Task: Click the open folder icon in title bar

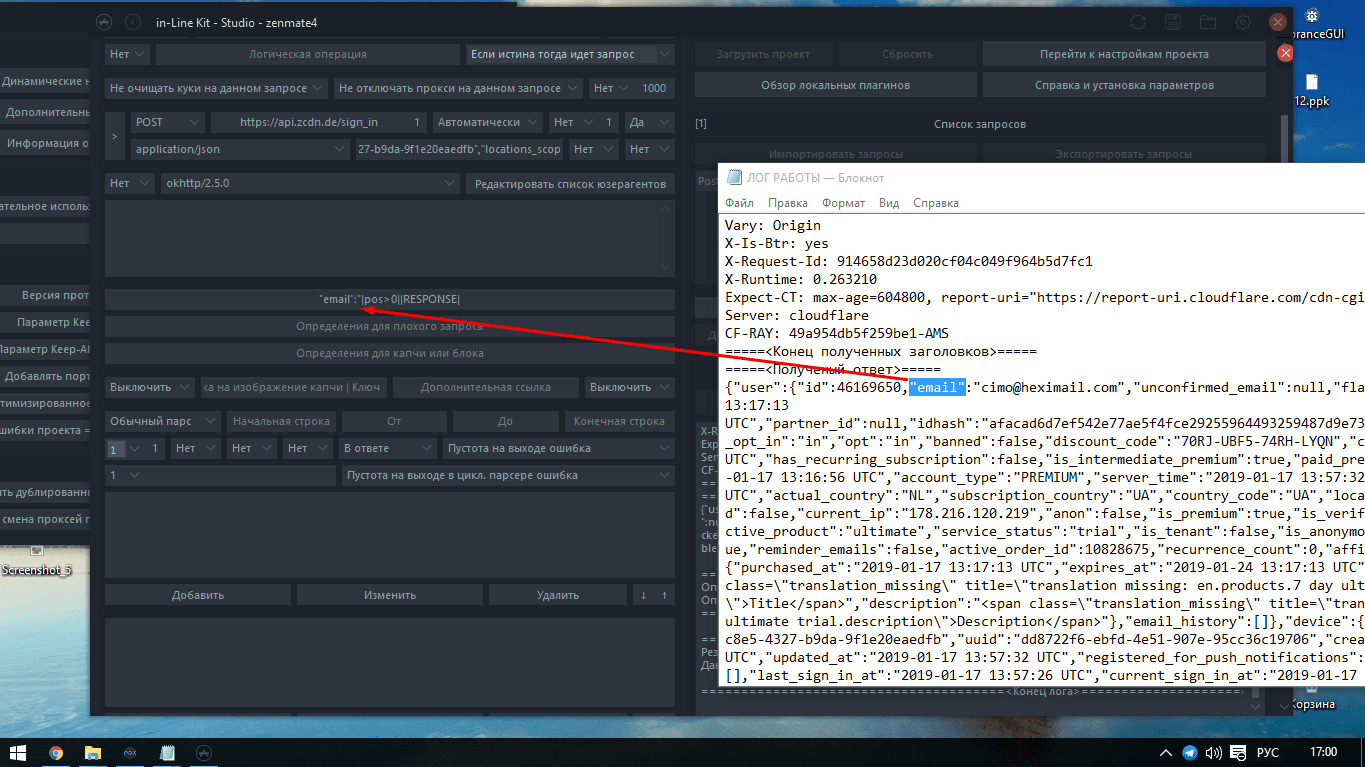Action: [1208, 22]
